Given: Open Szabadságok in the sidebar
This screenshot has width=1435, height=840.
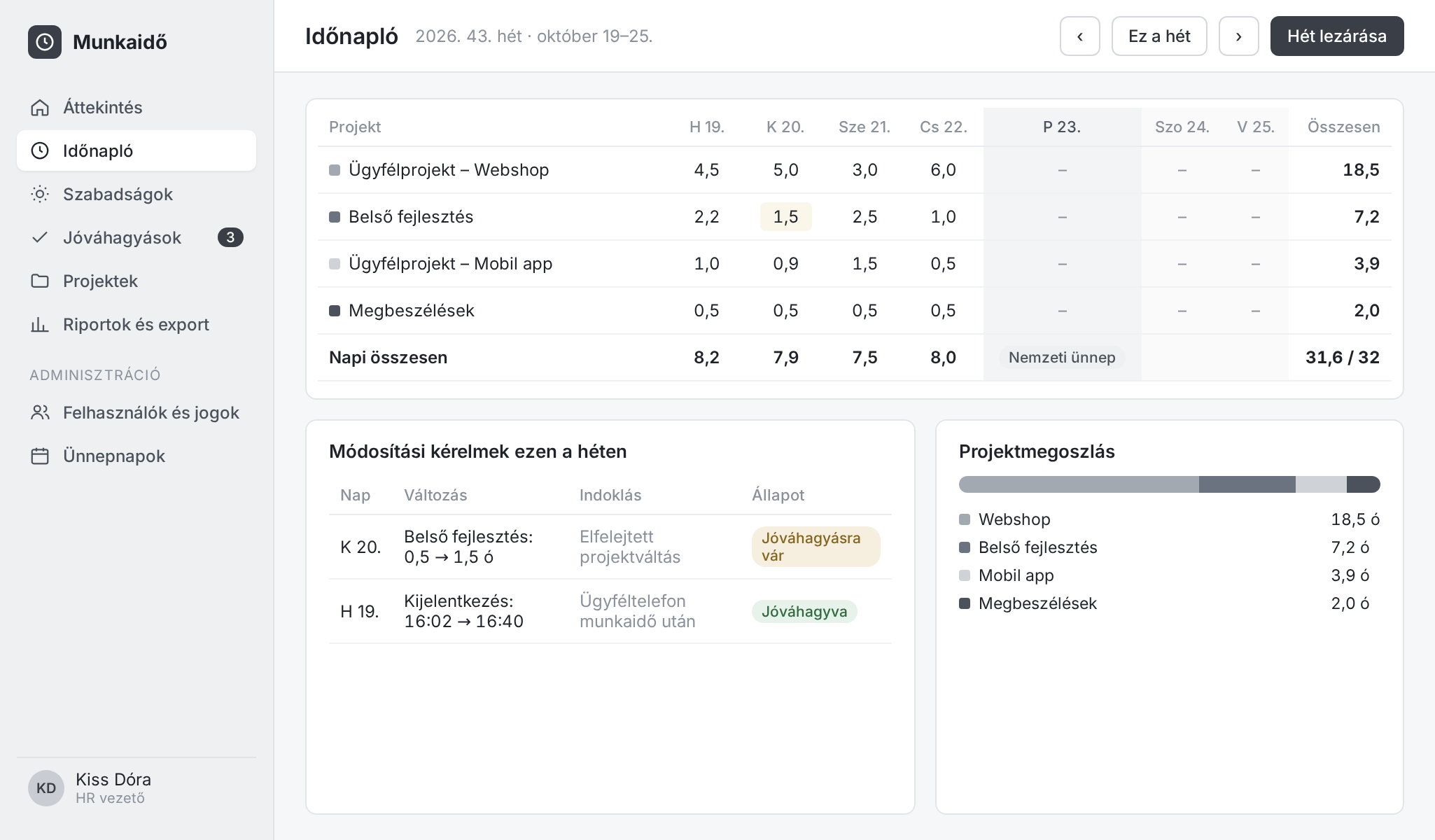Looking at the screenshot, I should 136,194.
